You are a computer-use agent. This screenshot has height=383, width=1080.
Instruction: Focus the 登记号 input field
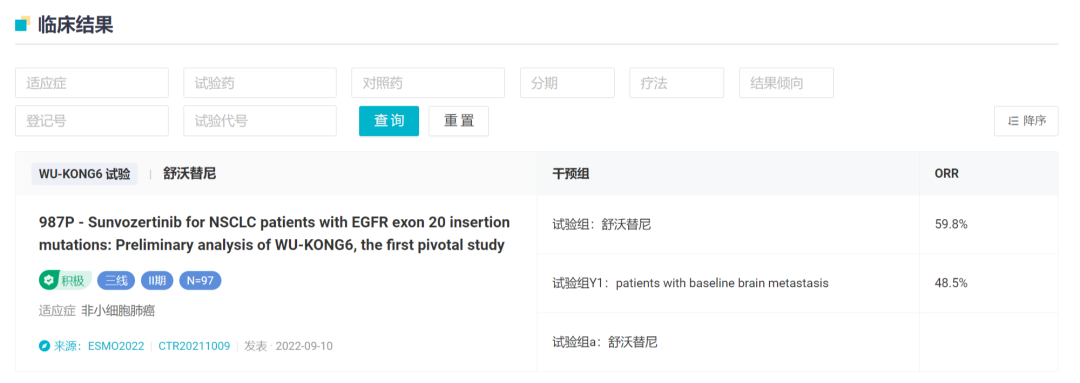[x=92, y=121]
